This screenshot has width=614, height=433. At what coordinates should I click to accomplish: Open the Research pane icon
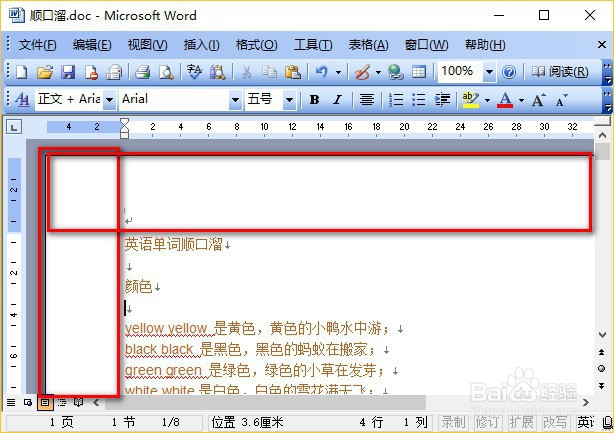pyautogui.click(x=218, y=72)
